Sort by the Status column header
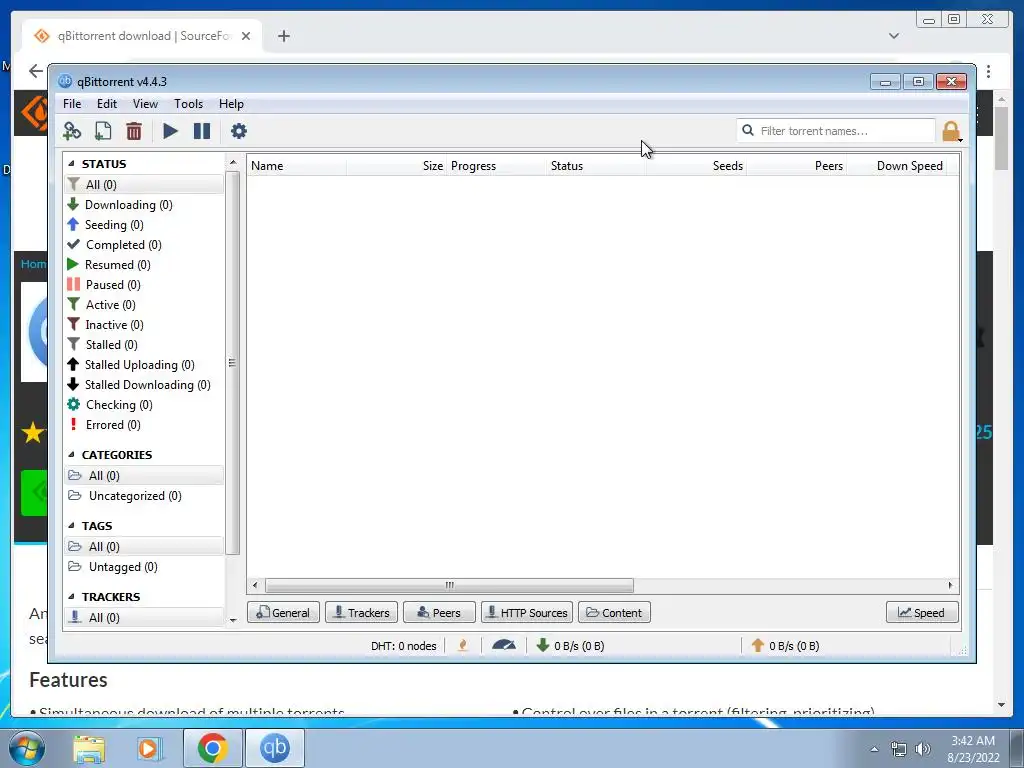This screenshot has width=1024, height=768. (x=596, y=166)
